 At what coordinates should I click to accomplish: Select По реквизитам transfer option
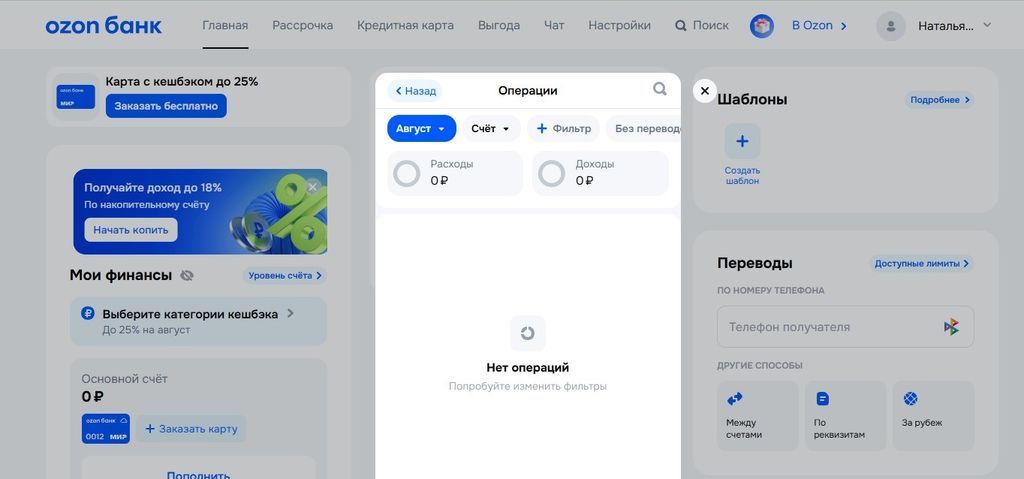tap(845, 416)
